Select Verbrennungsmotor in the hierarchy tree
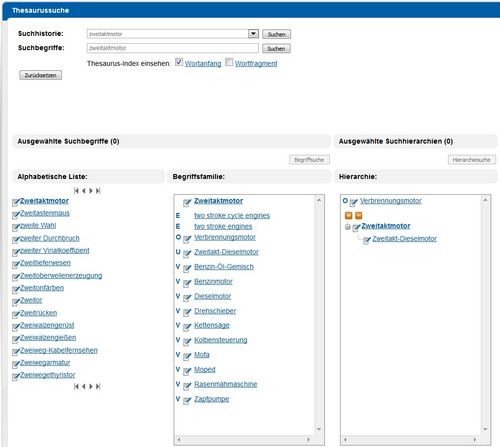Screen dimensions: 500x447 (391, 201)
